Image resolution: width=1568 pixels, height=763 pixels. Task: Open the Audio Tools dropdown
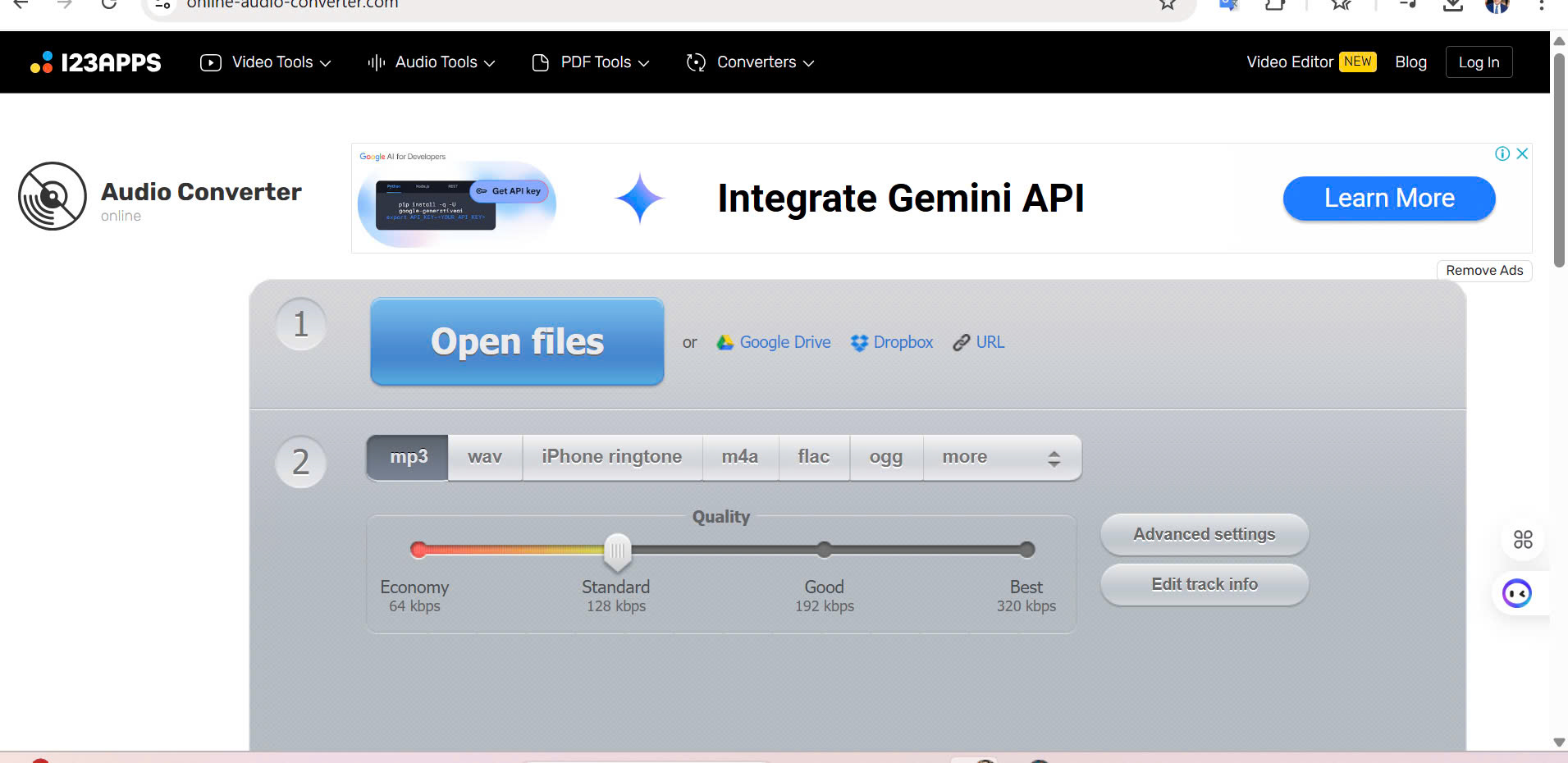[x=432, y=62]
